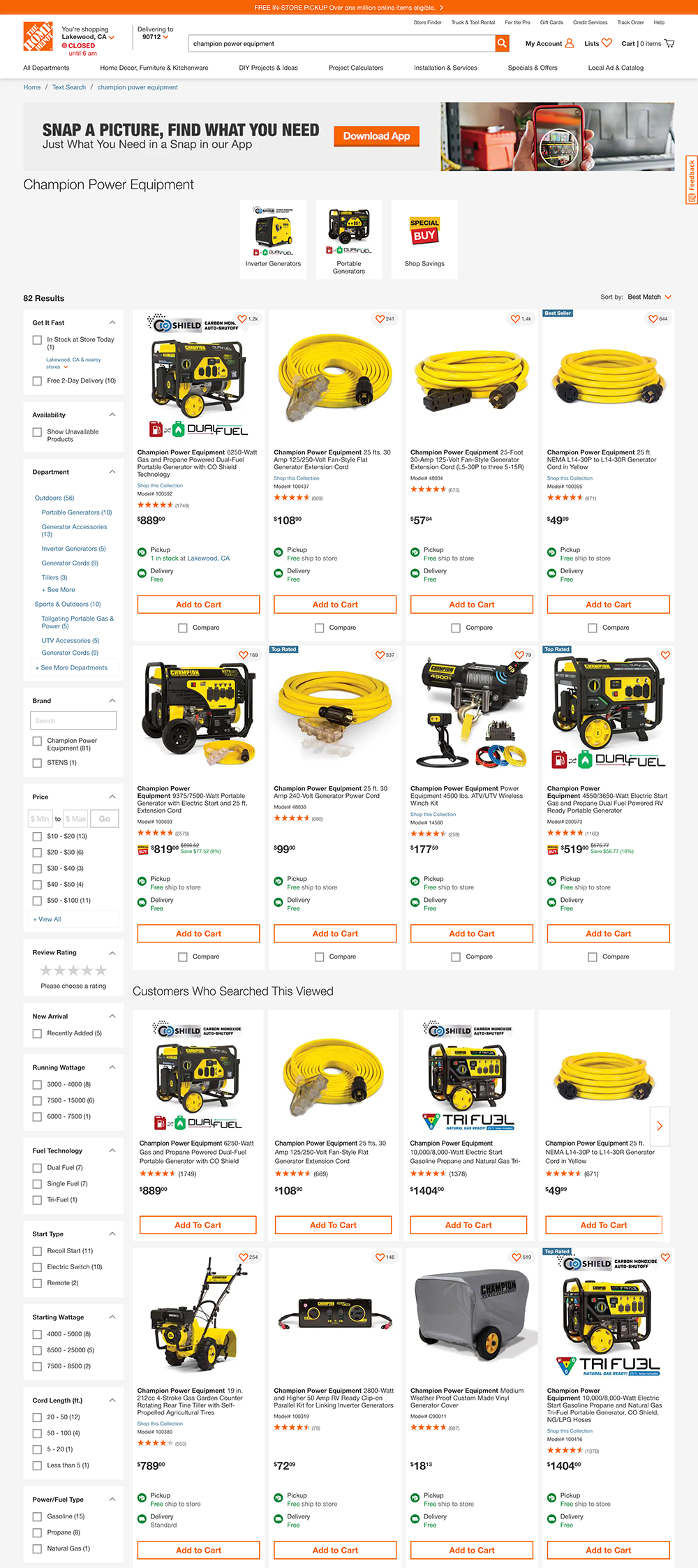Viewport: 698px width, 1568px height.
Task: Favorite the 9375/7500-Watt generator heart
Action: coord(244,655)
